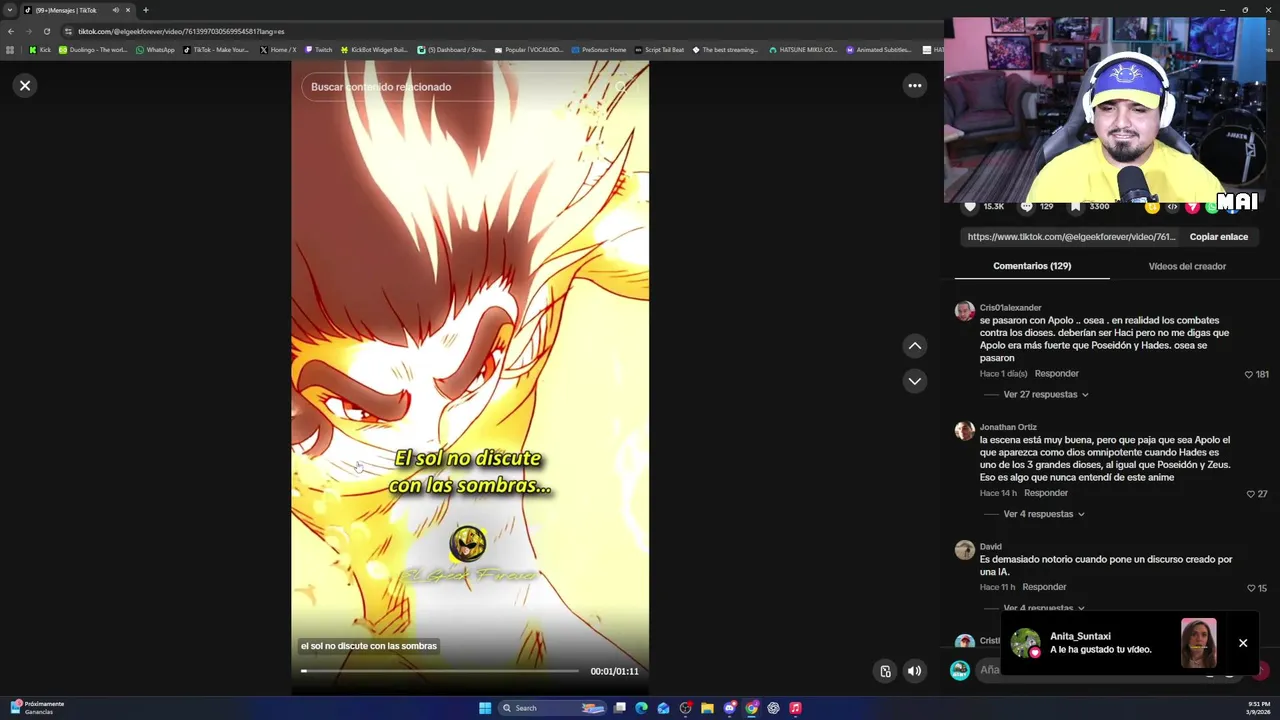Screen dimensions: 1280x720
Task: Click the yellow repost icon
Action: [x=1152, y=207]
